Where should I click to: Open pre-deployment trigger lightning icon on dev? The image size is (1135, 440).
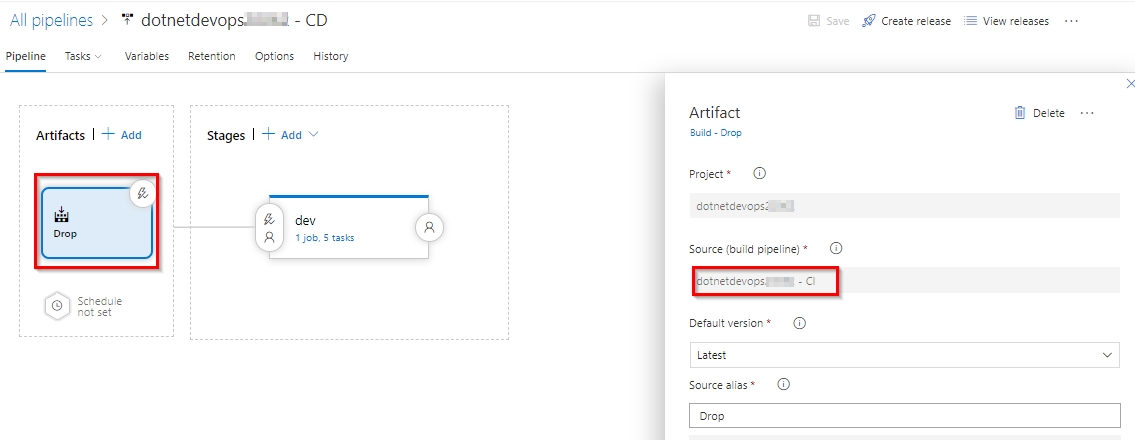[x=269, y=218]
